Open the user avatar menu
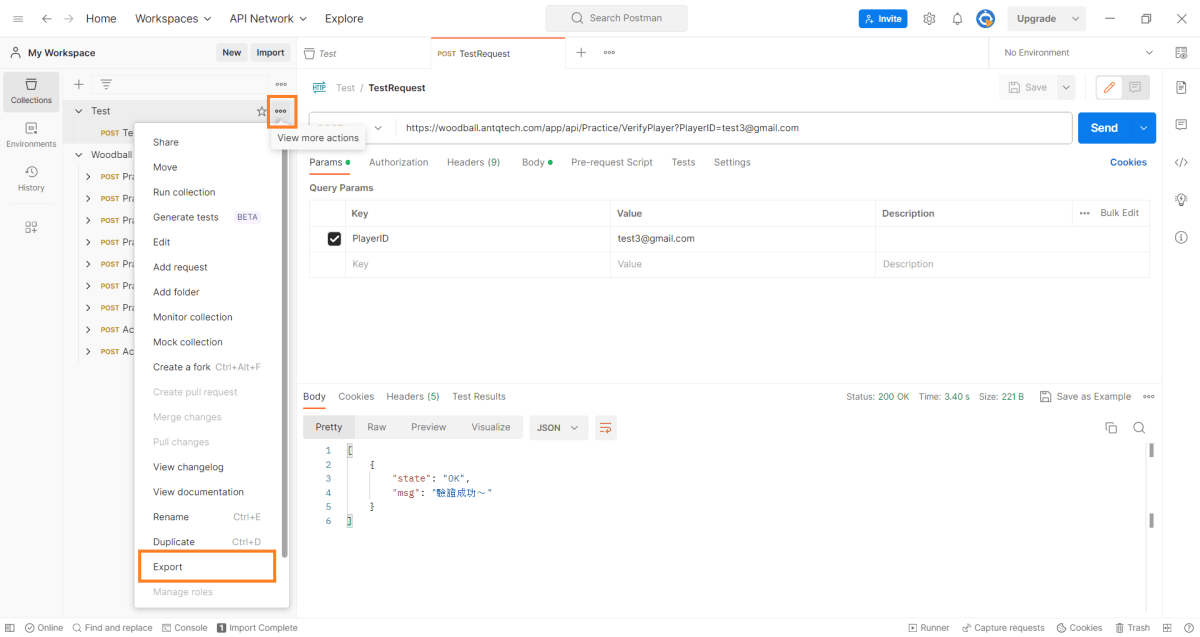The height and width of the screenshot is (637, 1200). click(x=985, y=18)
